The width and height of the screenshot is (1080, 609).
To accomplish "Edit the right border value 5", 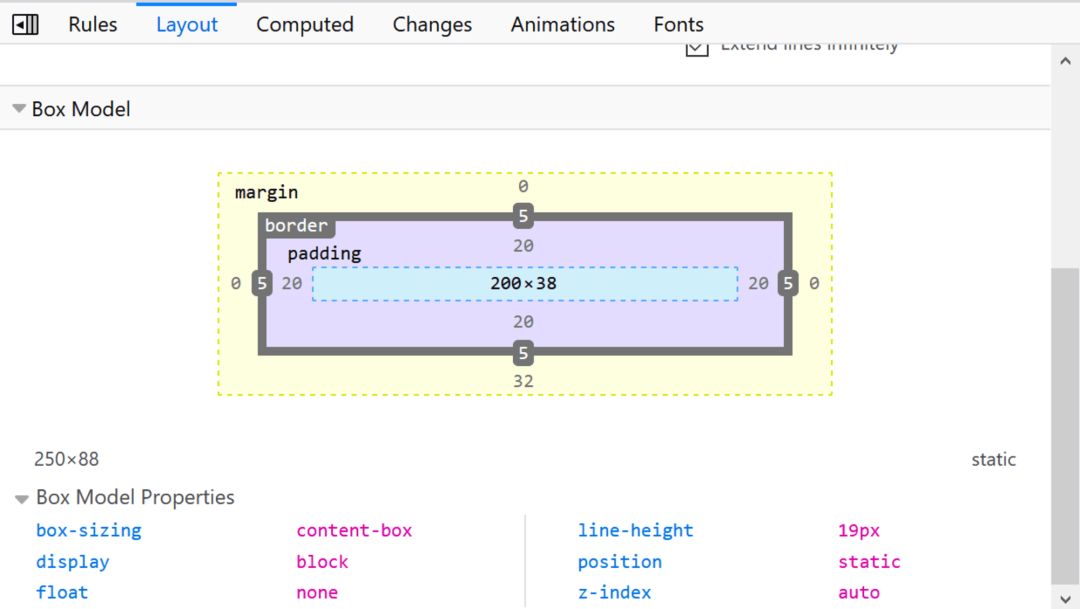I will [x=788, y=283].
